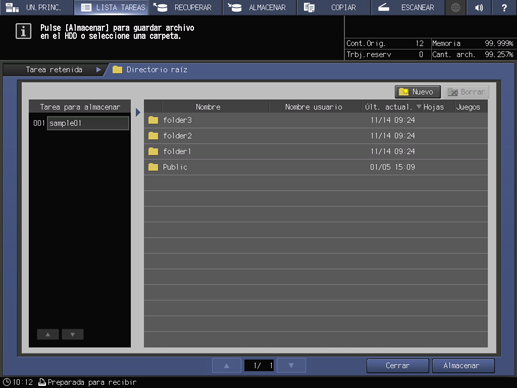Select the folder2 name text
The width and height of the screenshot is (517, 388).
point(177,136)
